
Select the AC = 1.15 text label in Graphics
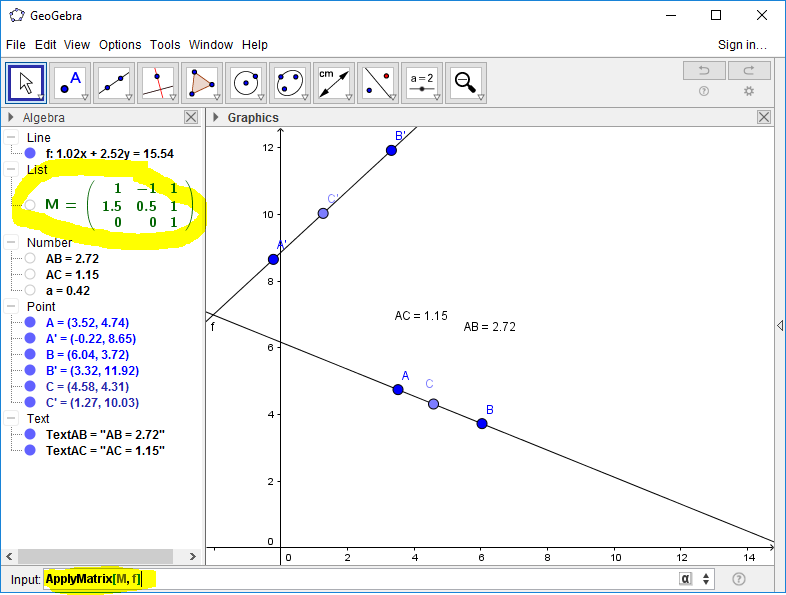[x=421, y=316]
